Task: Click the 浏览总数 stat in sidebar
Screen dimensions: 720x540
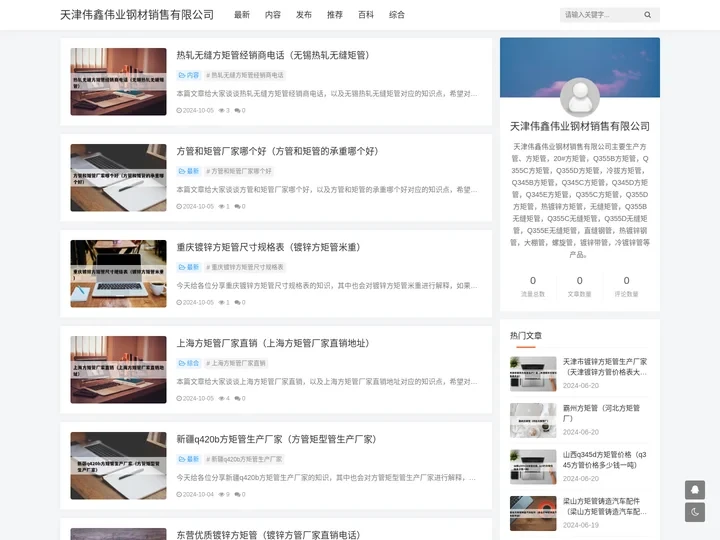Action: (533, 286)
